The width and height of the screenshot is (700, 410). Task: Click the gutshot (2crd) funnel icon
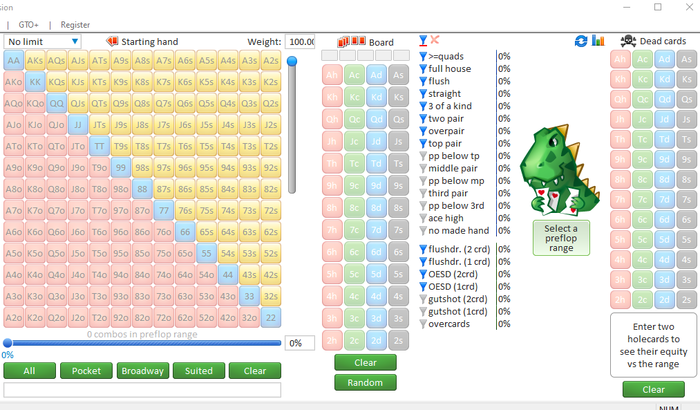click(423, 299)
